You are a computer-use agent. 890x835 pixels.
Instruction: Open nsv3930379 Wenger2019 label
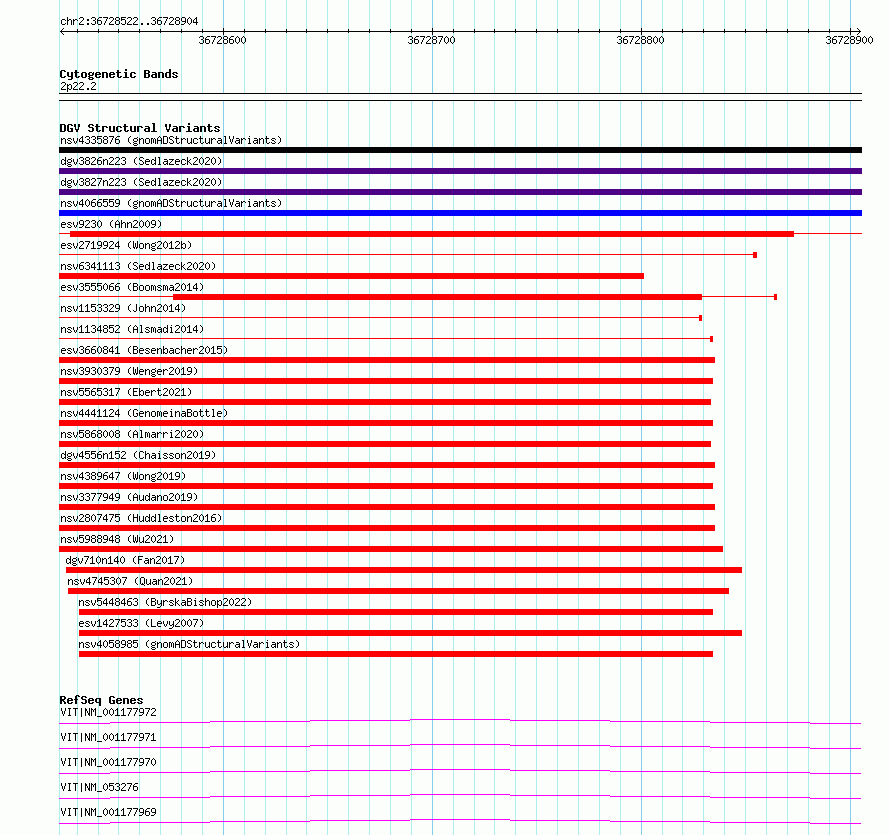tap(129, 371)
